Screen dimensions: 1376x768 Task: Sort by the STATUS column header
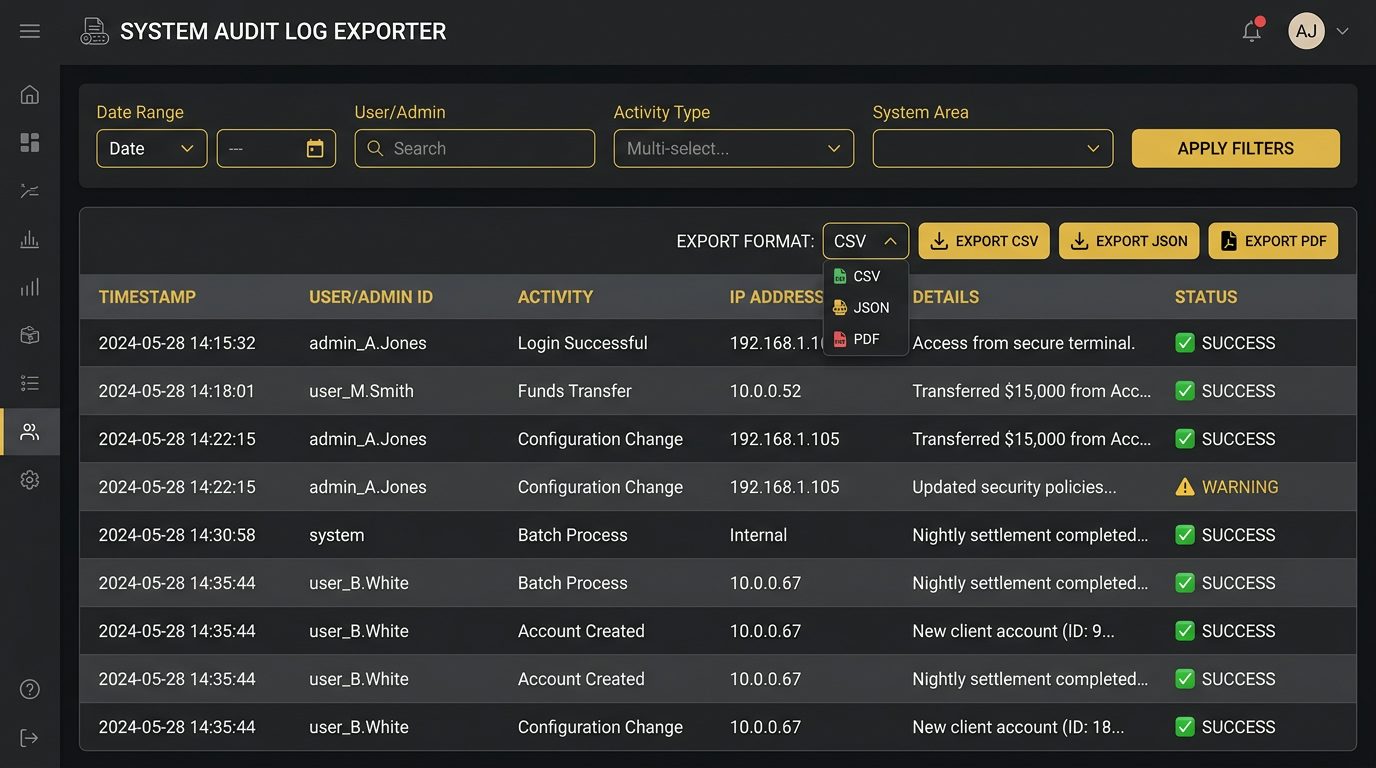1206,297
